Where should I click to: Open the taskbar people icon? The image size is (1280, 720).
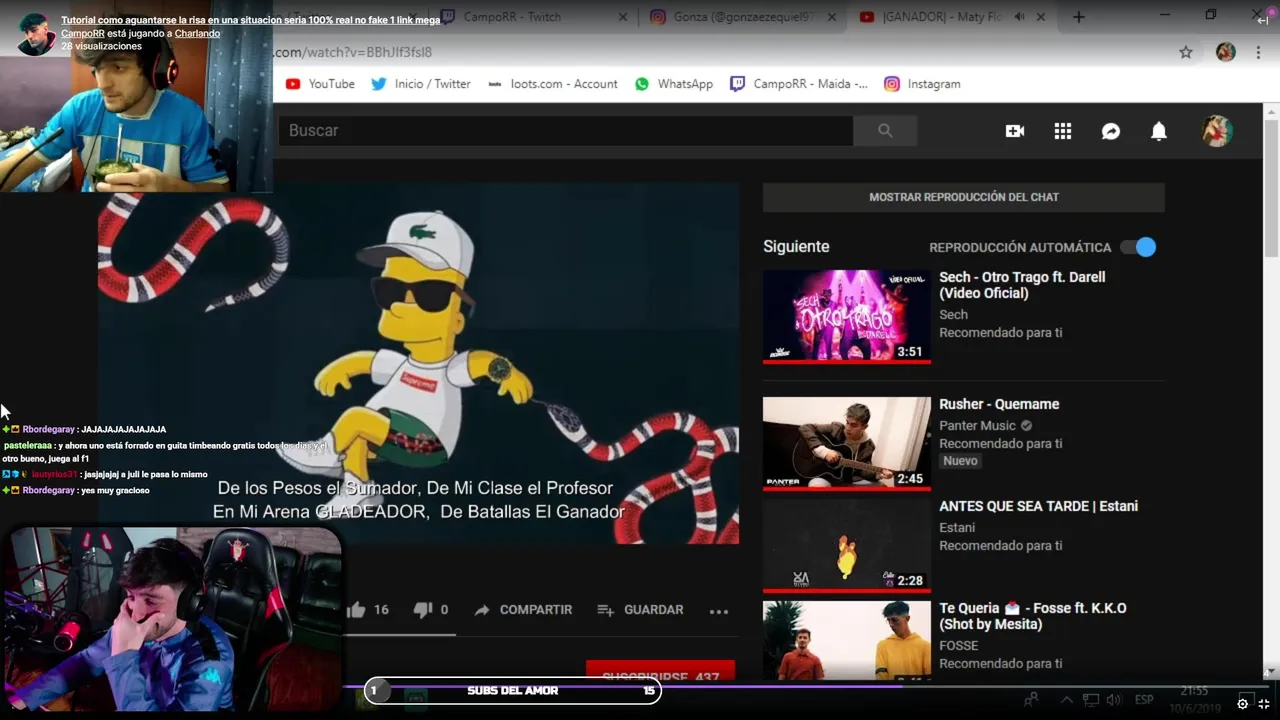coord(1031,700)
